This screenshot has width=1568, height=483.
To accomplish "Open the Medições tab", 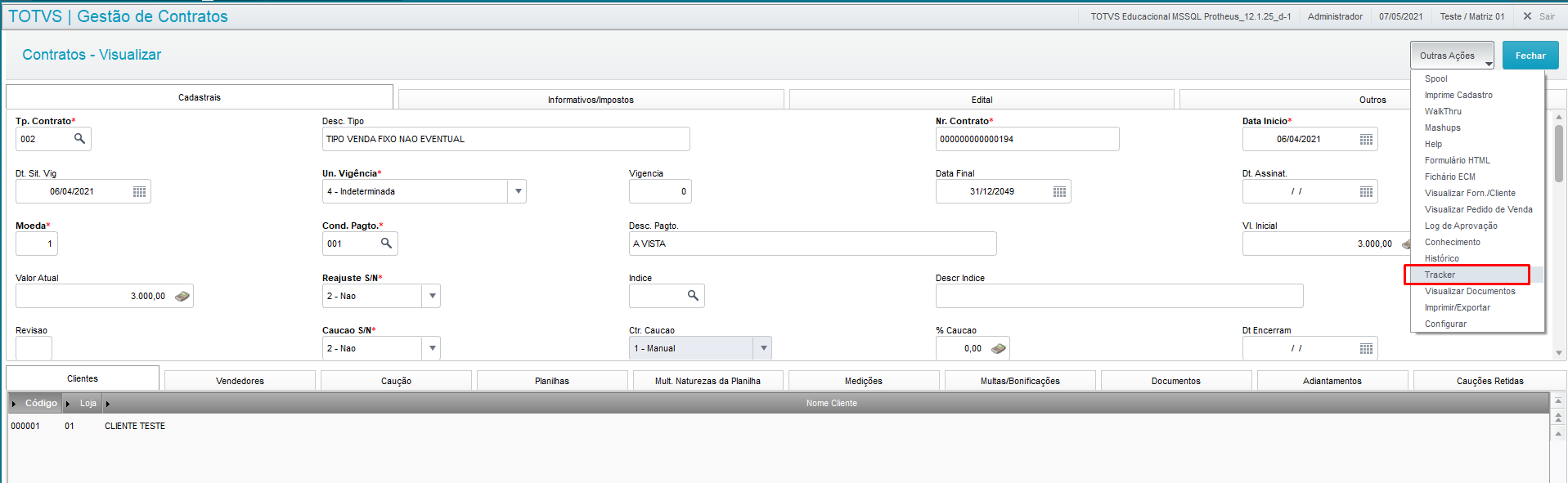I will click(864, 381).
